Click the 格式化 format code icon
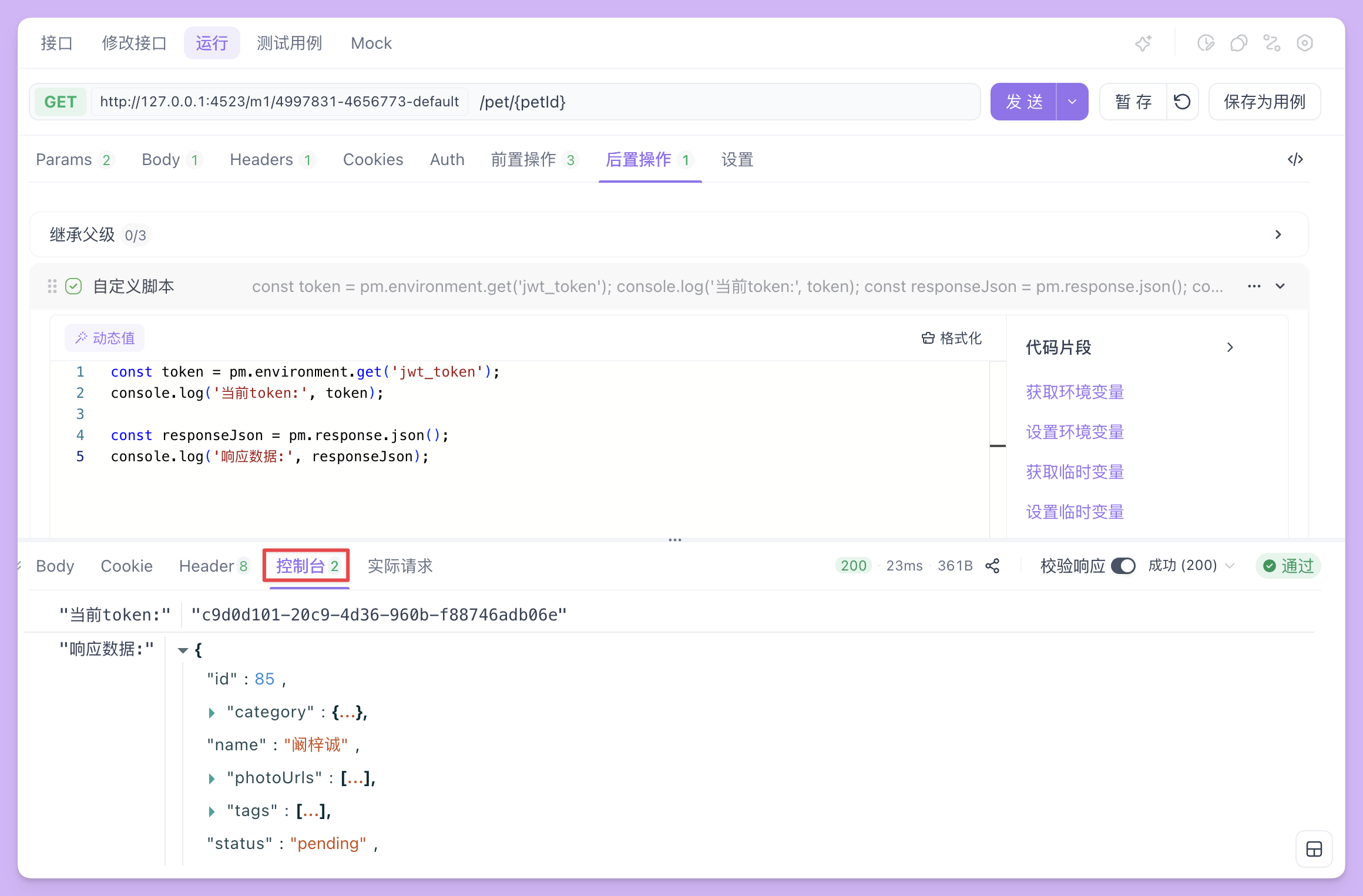The height and width of the screenshot is (896, 1363). click(x=952, y=338)
